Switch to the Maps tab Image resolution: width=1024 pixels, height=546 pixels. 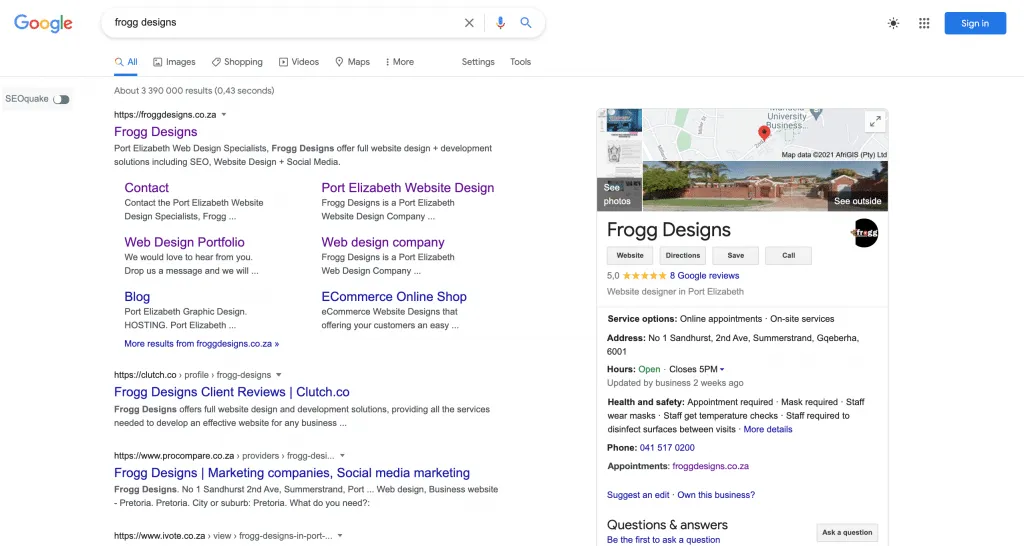[x=353, y=62]
